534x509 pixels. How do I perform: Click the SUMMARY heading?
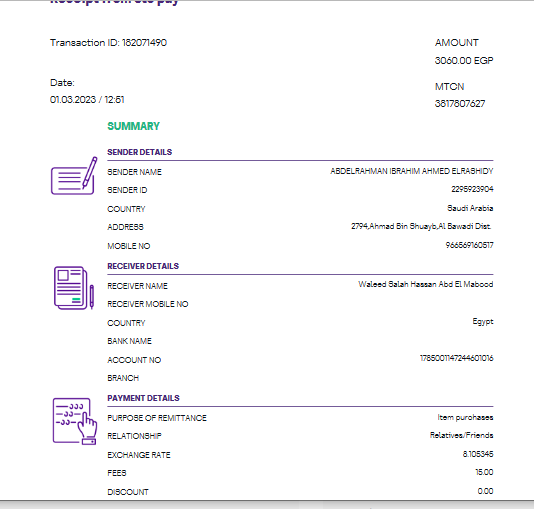(x=133, y=126)
